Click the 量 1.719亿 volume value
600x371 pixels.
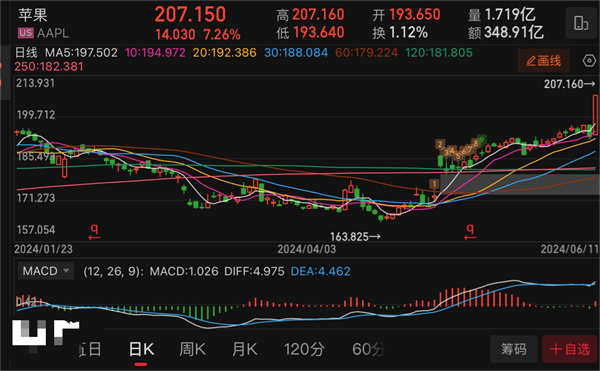tap(502, 15)
